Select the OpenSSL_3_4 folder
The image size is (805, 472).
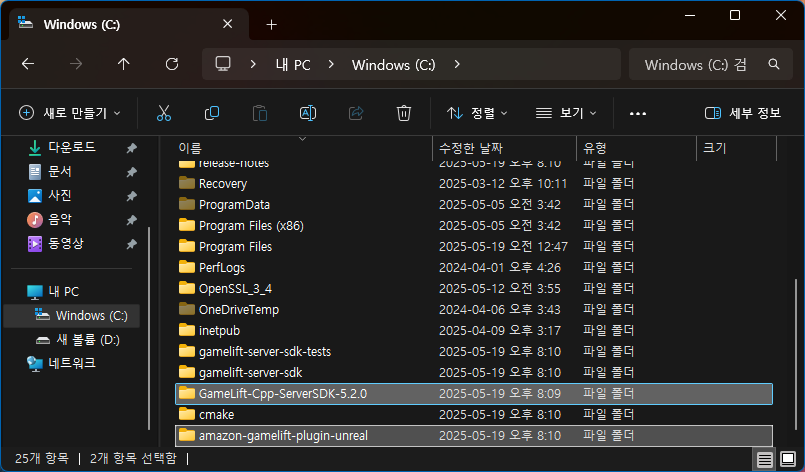click(x=473, y=289)
